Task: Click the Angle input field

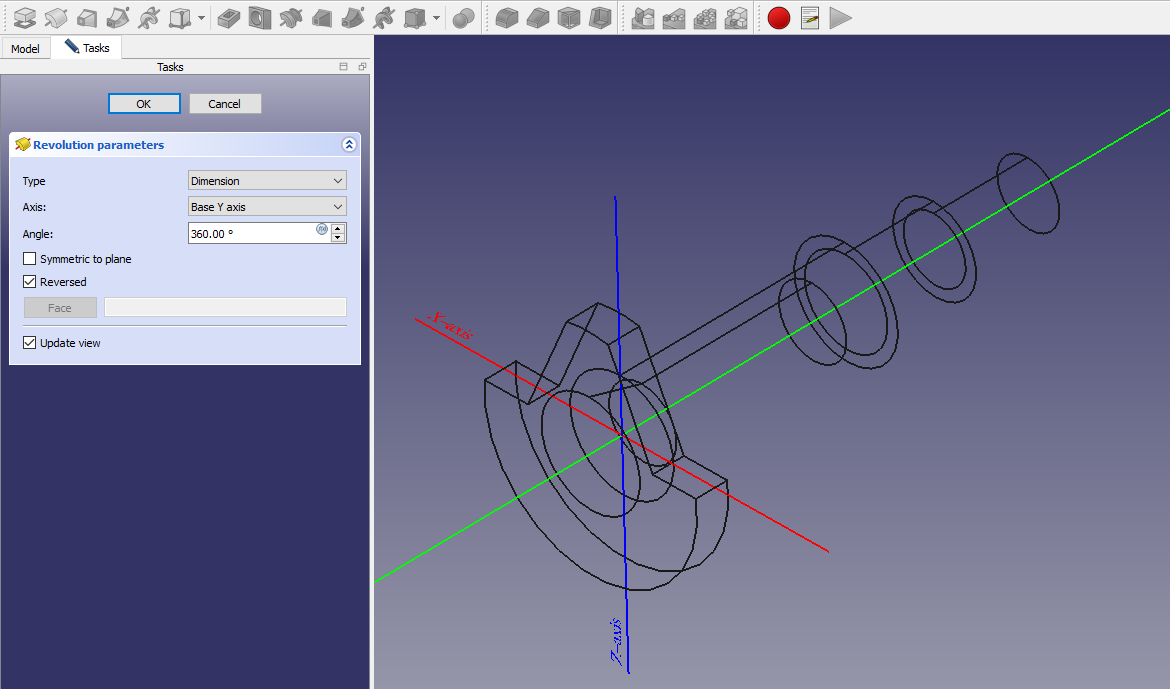Action: (x=251, y=233)
